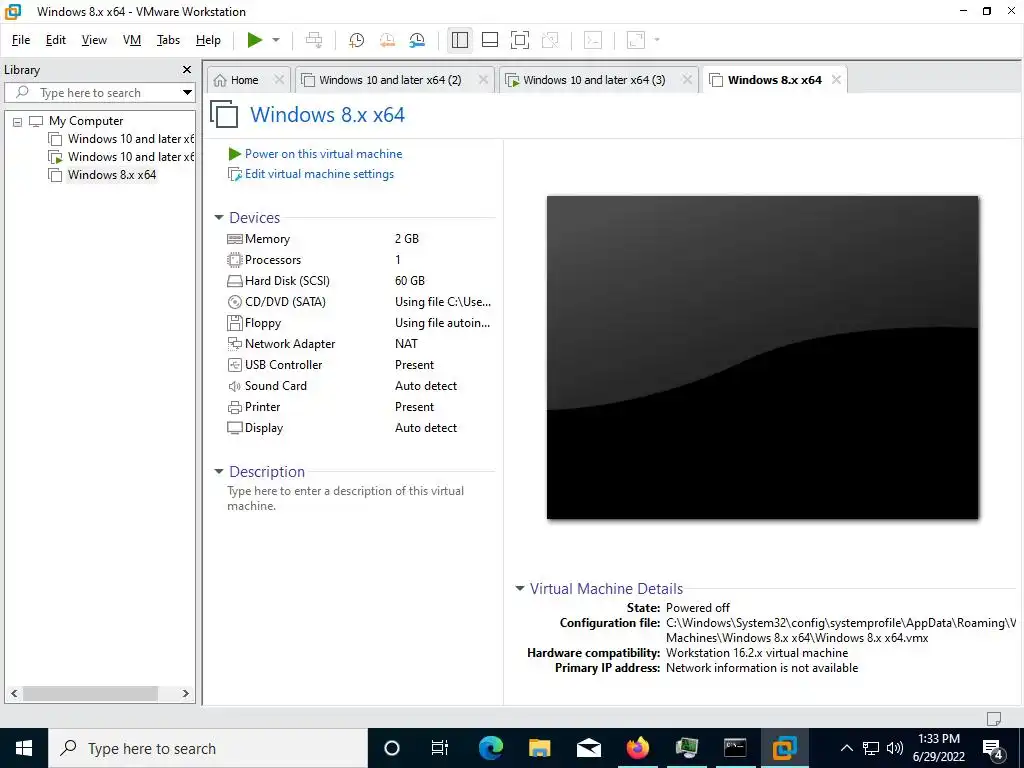
Task: Click the Processors device icon
Action: click(234, 260)
